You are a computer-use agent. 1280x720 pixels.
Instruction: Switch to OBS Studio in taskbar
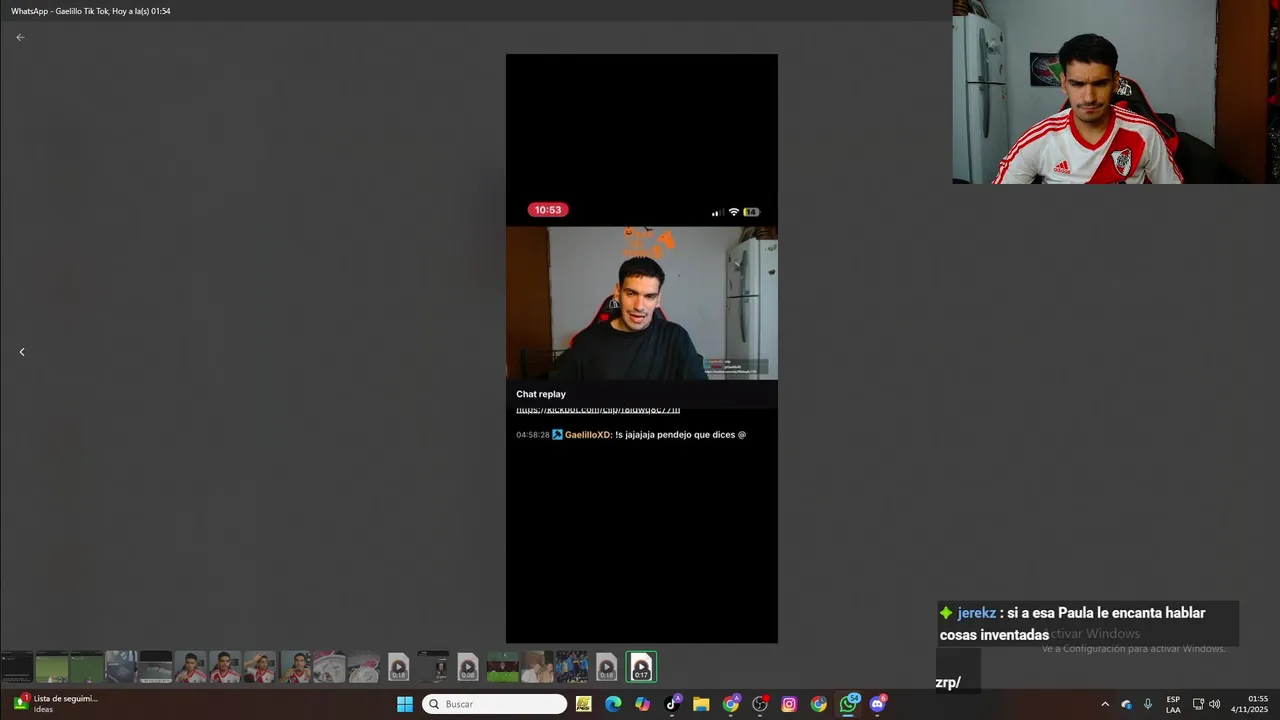(x=760, y=704)
